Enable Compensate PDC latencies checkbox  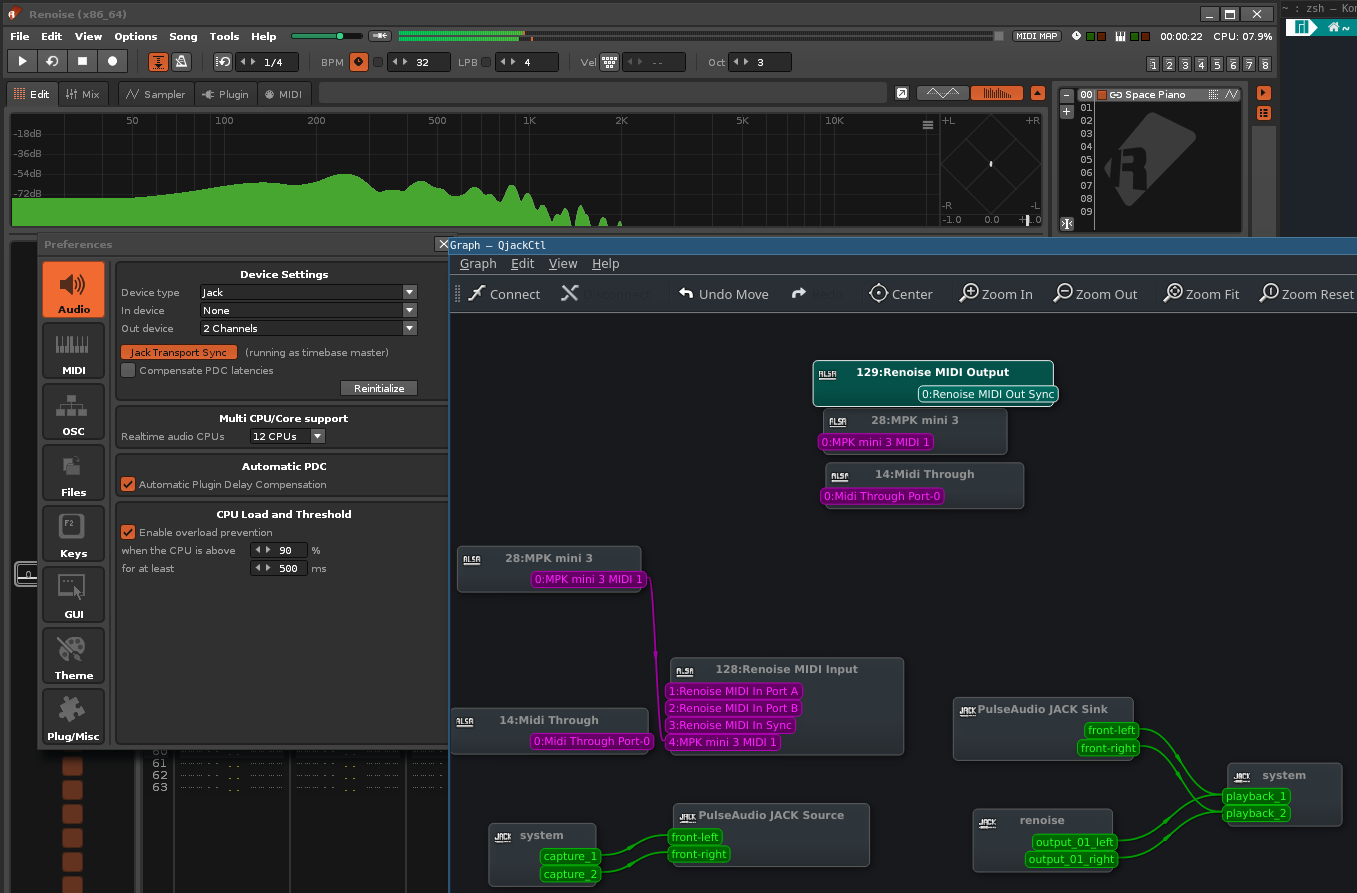click(x=128, y=370)
